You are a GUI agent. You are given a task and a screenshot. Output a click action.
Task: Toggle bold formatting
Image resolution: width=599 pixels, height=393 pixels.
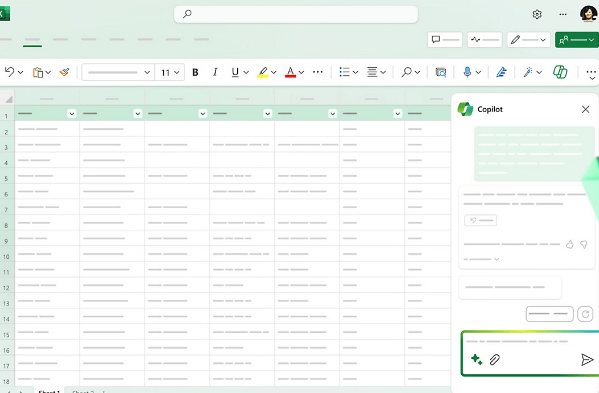(195, 72)
